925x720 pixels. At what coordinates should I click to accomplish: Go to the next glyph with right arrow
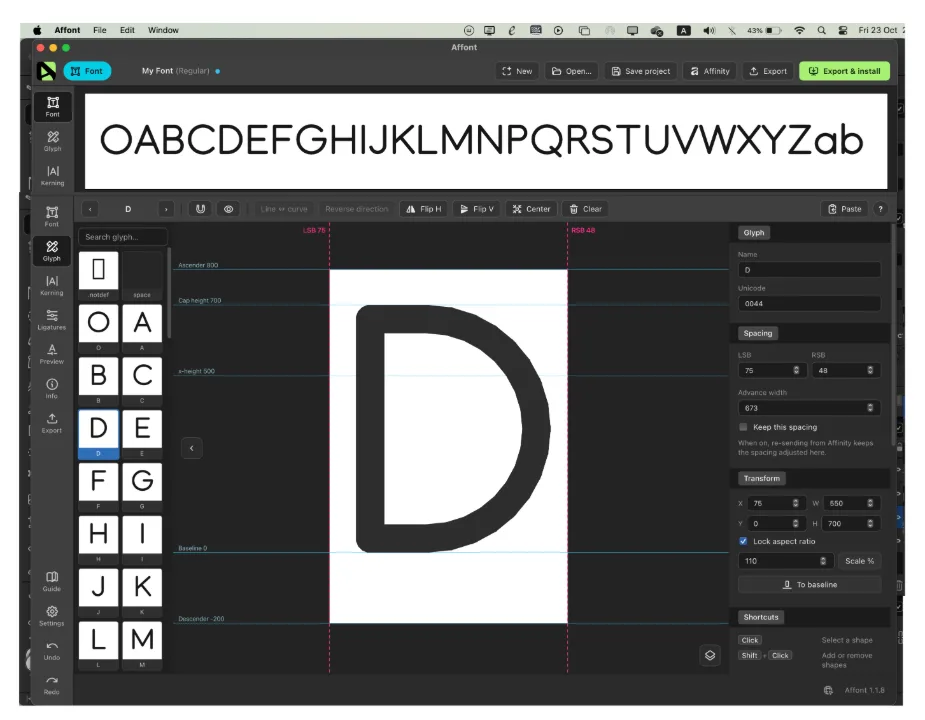(x=166, y=209)
